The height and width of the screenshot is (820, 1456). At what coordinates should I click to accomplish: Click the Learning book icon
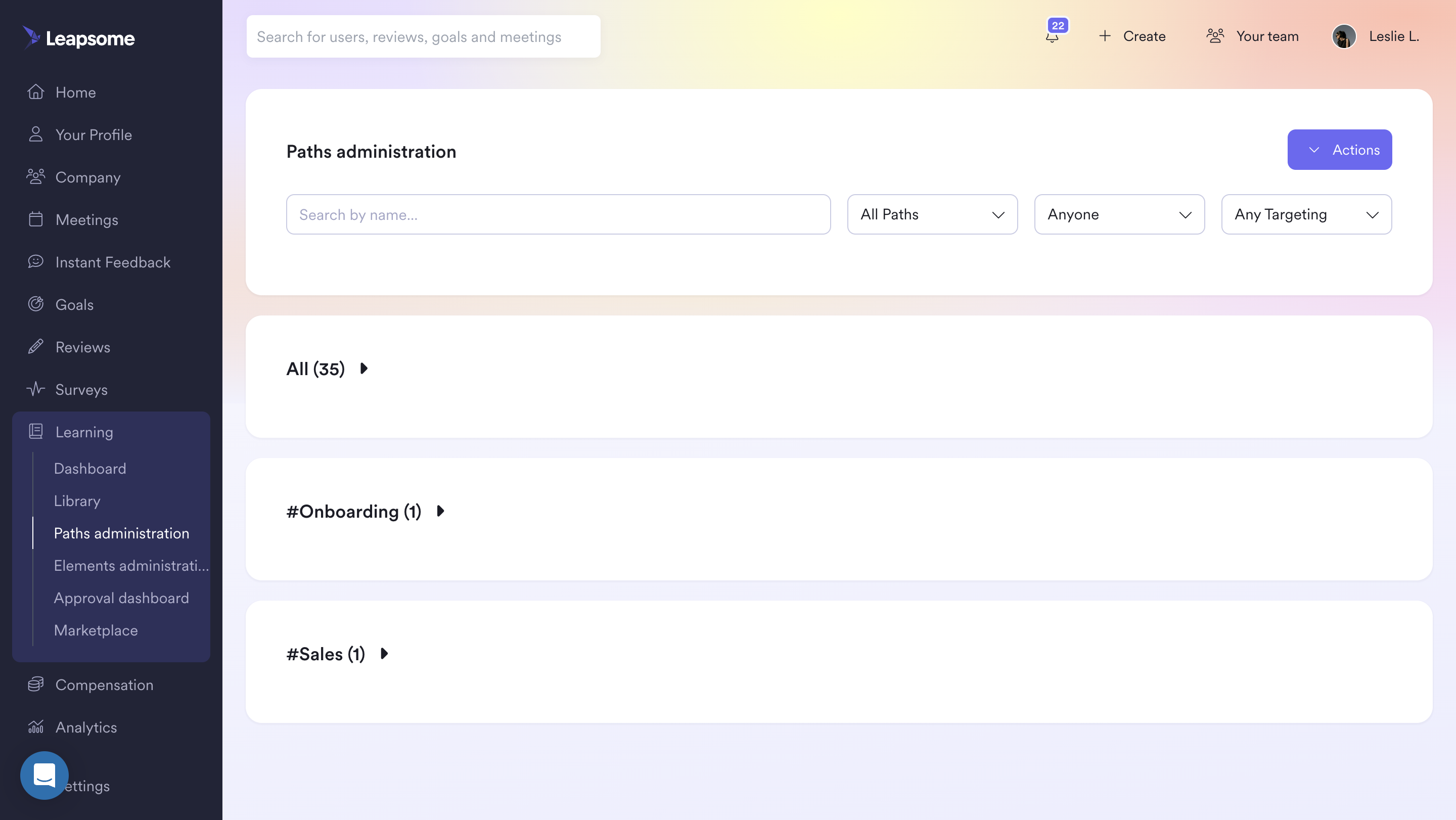click(x=35, y=431)
